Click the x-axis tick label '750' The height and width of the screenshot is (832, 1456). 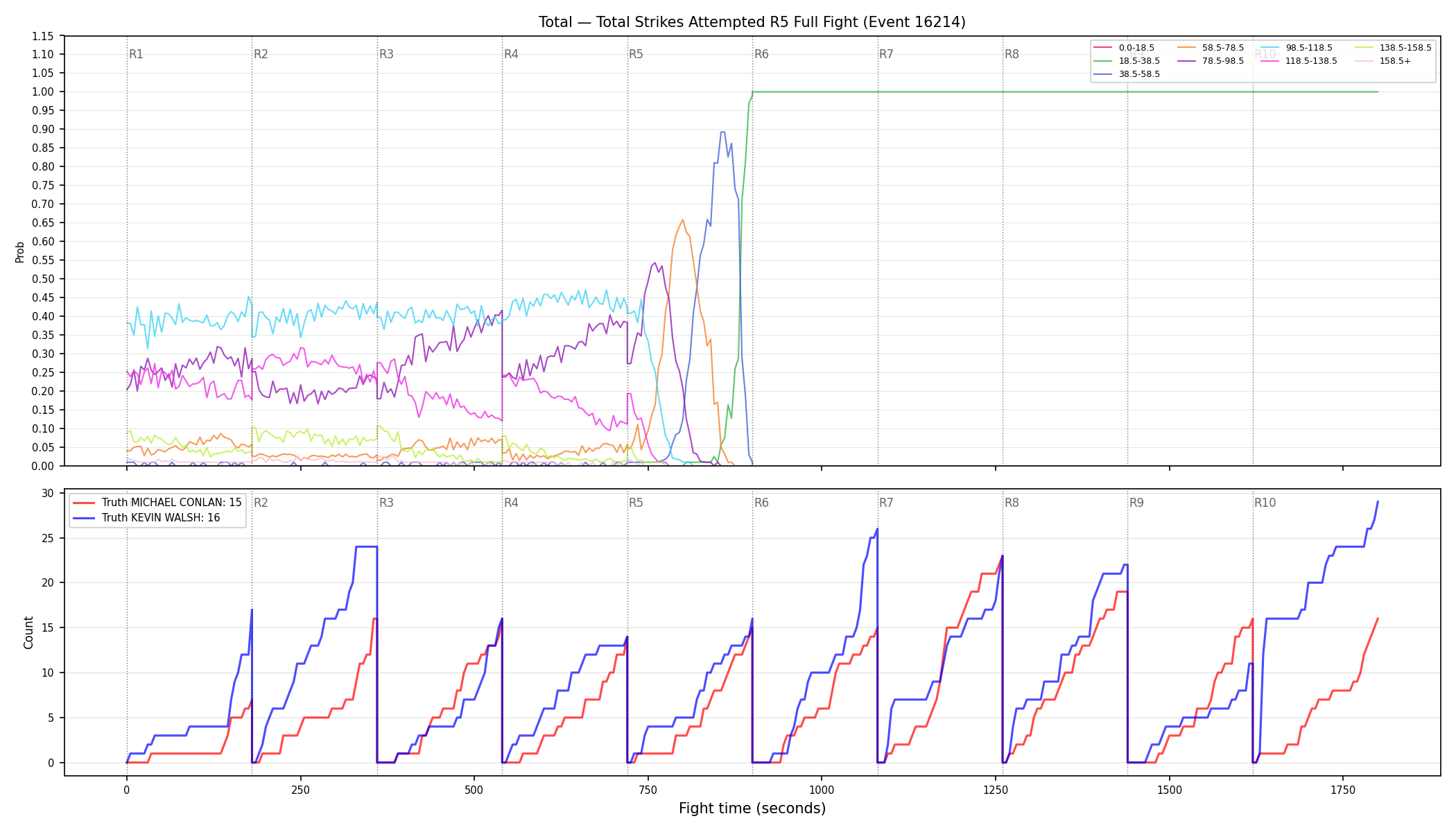[648, 790]
